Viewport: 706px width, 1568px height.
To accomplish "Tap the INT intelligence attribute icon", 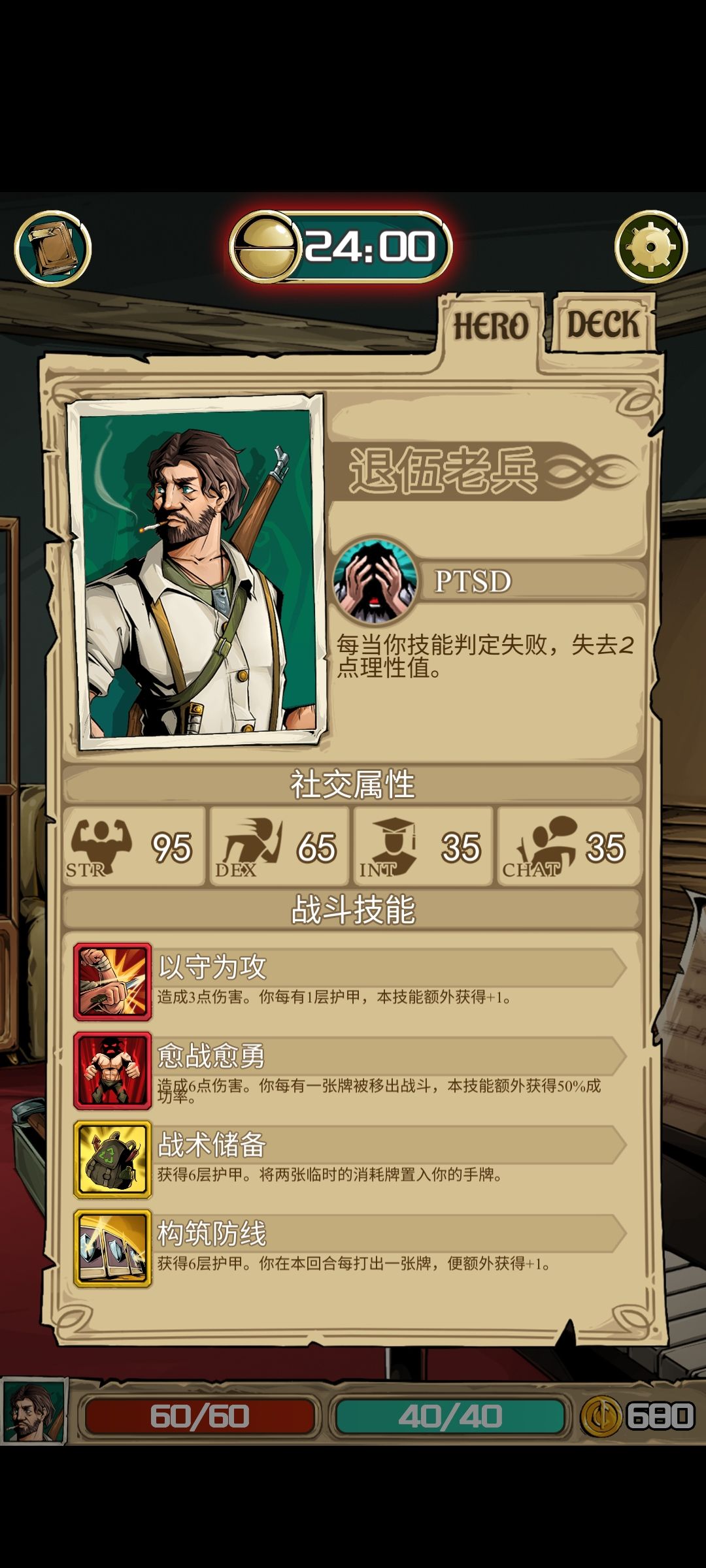I will pyautogui.click(x=391, y=847).
